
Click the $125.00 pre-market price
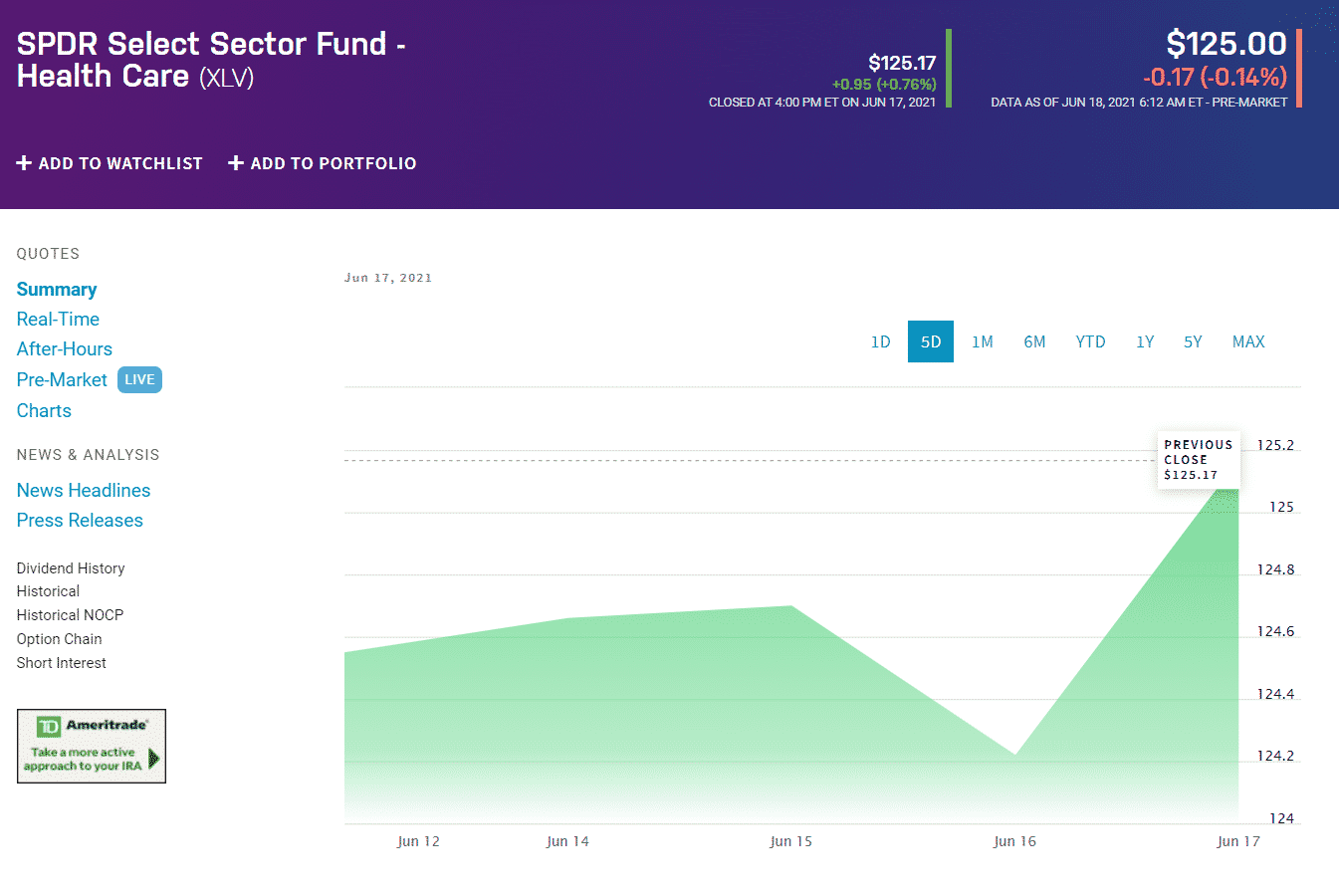pyautogui.click(x=1227, y=44)
